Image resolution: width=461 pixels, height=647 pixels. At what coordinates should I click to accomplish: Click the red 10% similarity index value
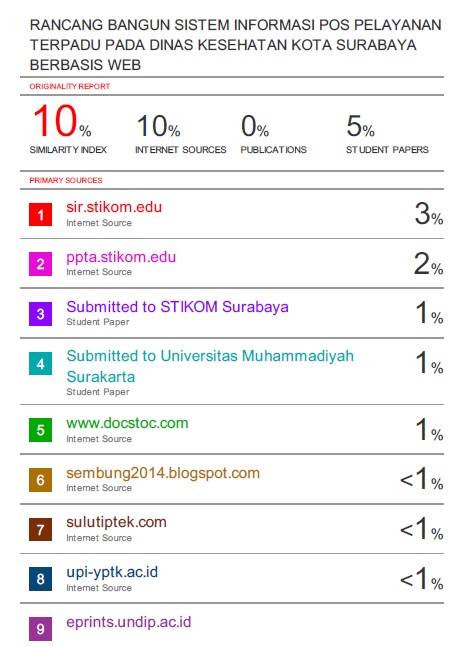(62, 121)
